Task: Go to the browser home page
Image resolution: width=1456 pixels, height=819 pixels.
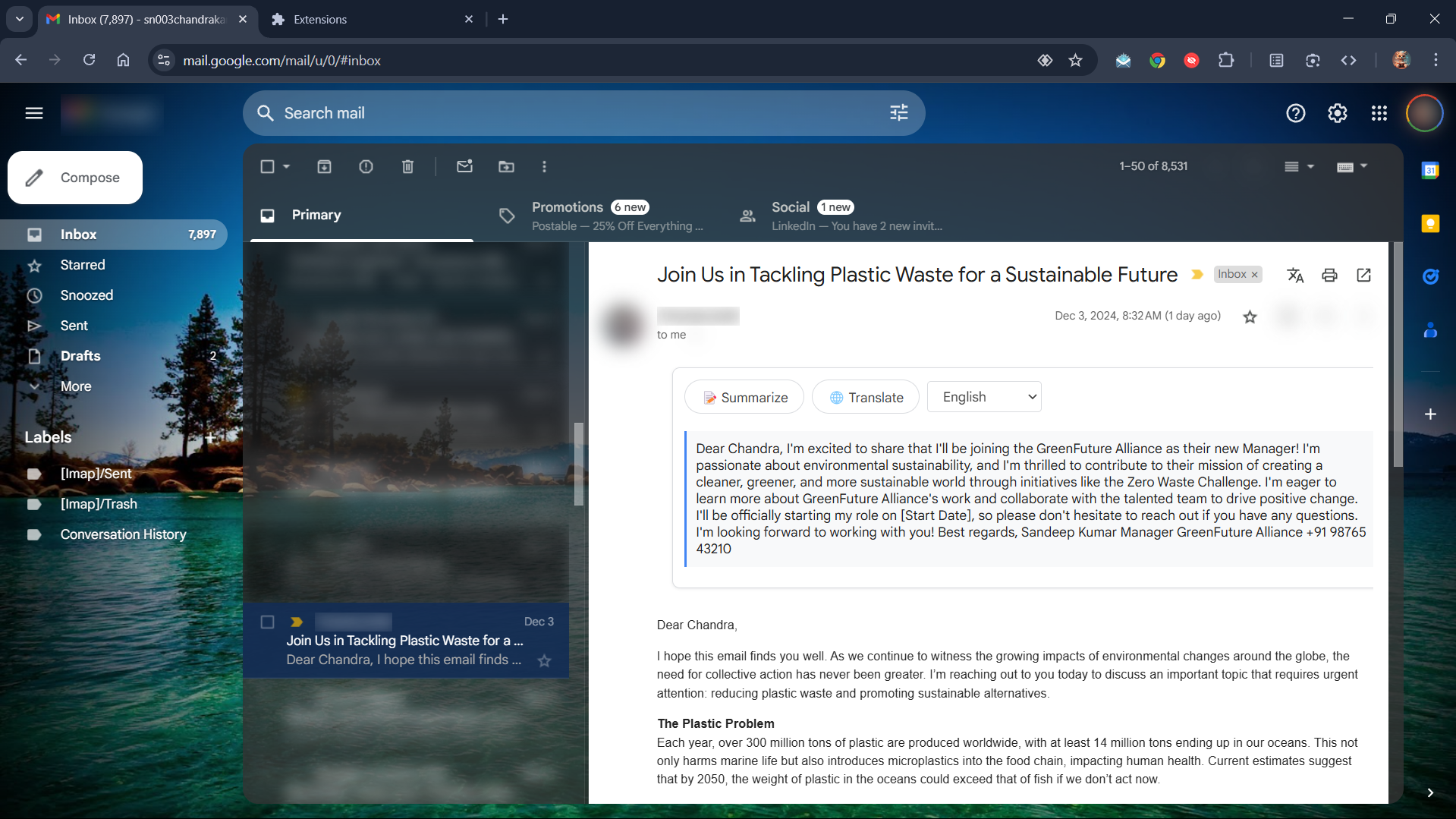Action: pyautogui.click(x=123, y=60)
